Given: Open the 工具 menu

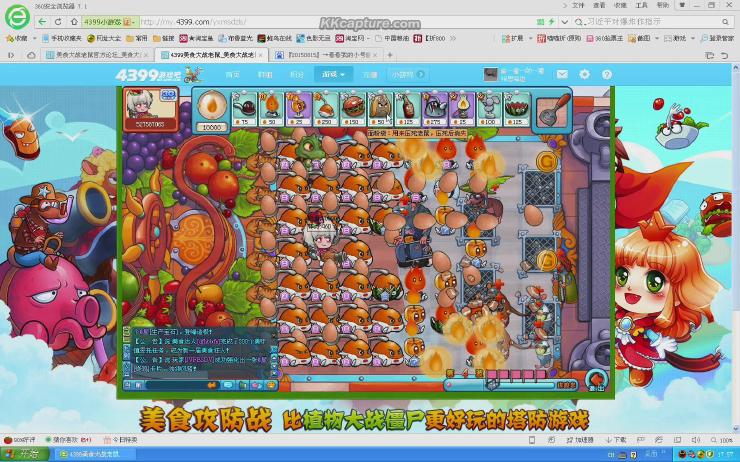Looking at the screenshot, I should pyautogui.click(x=642, y=5).
